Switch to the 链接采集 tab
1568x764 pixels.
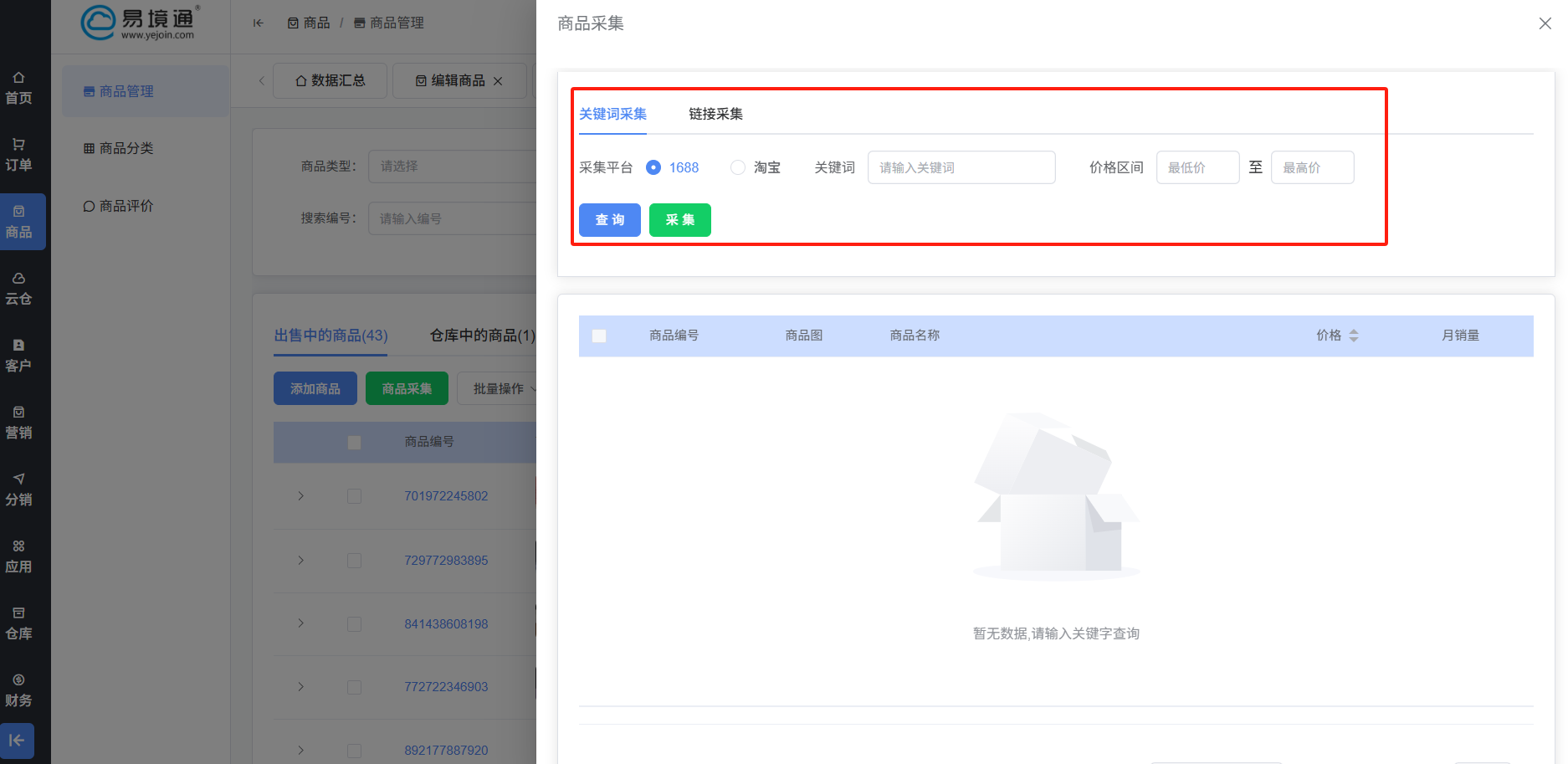tap(715, 114)
